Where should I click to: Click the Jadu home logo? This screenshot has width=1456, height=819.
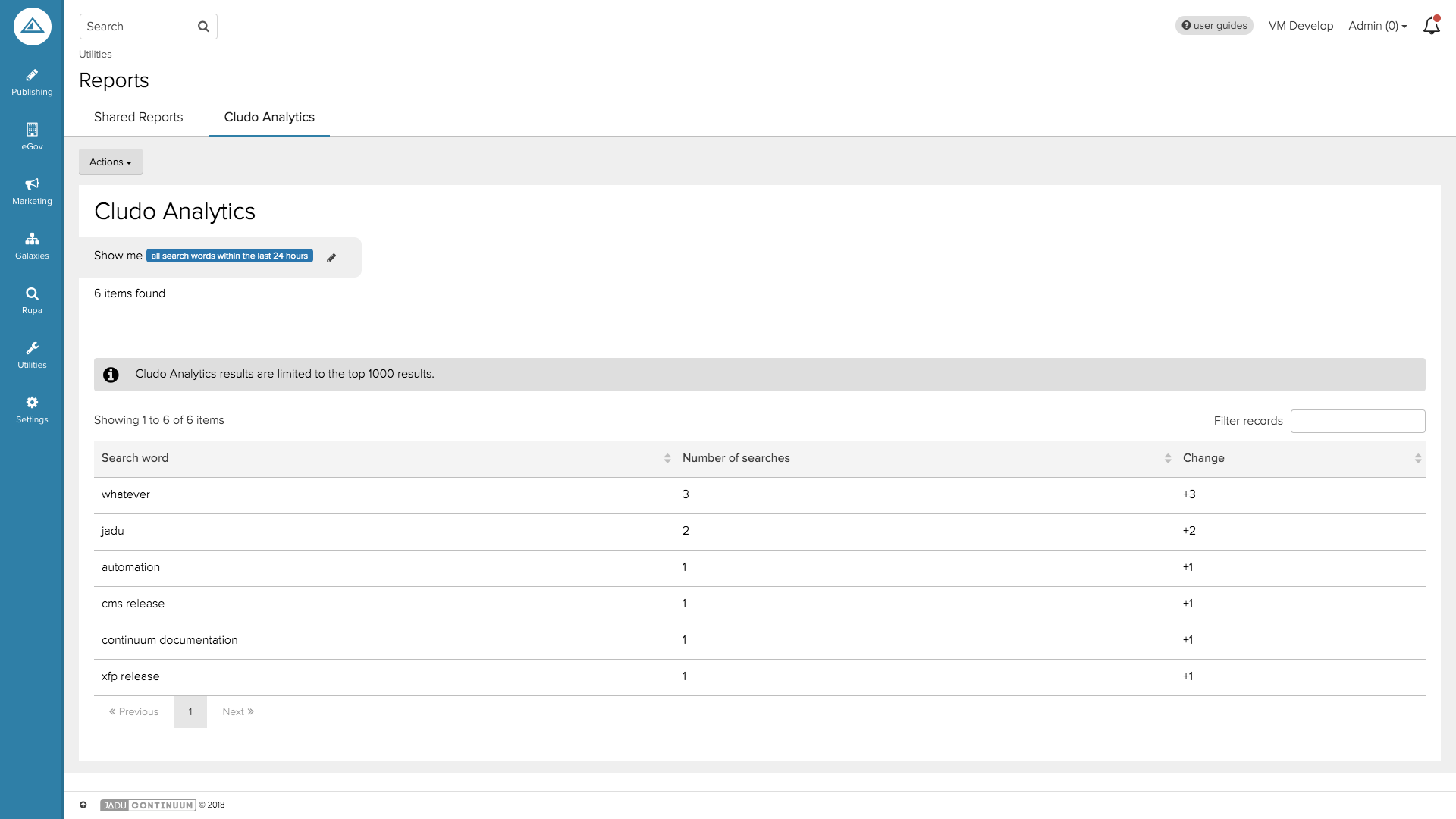tap(32, 27)
